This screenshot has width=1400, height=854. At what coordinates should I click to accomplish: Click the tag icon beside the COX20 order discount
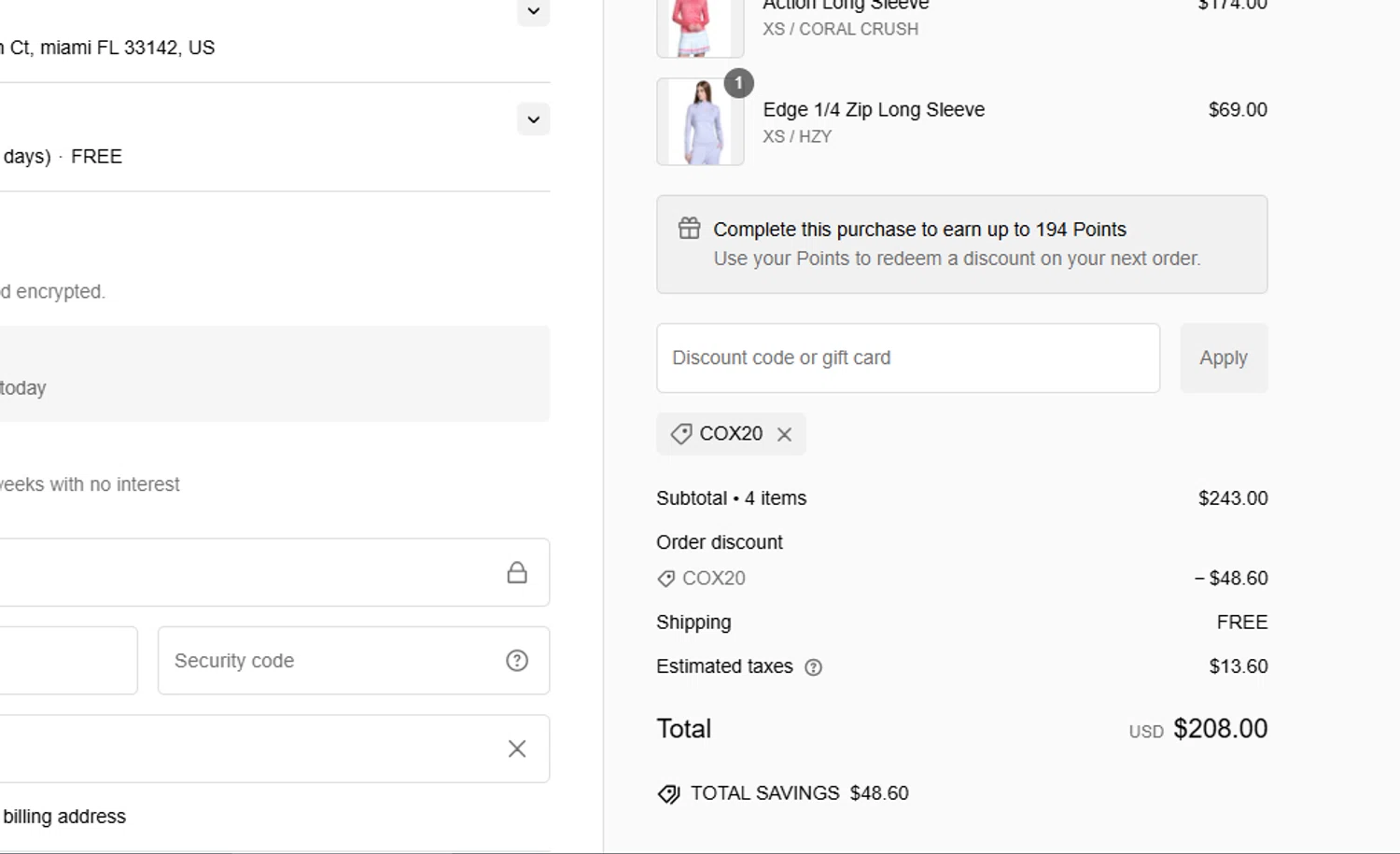click(x=665, y=579)
